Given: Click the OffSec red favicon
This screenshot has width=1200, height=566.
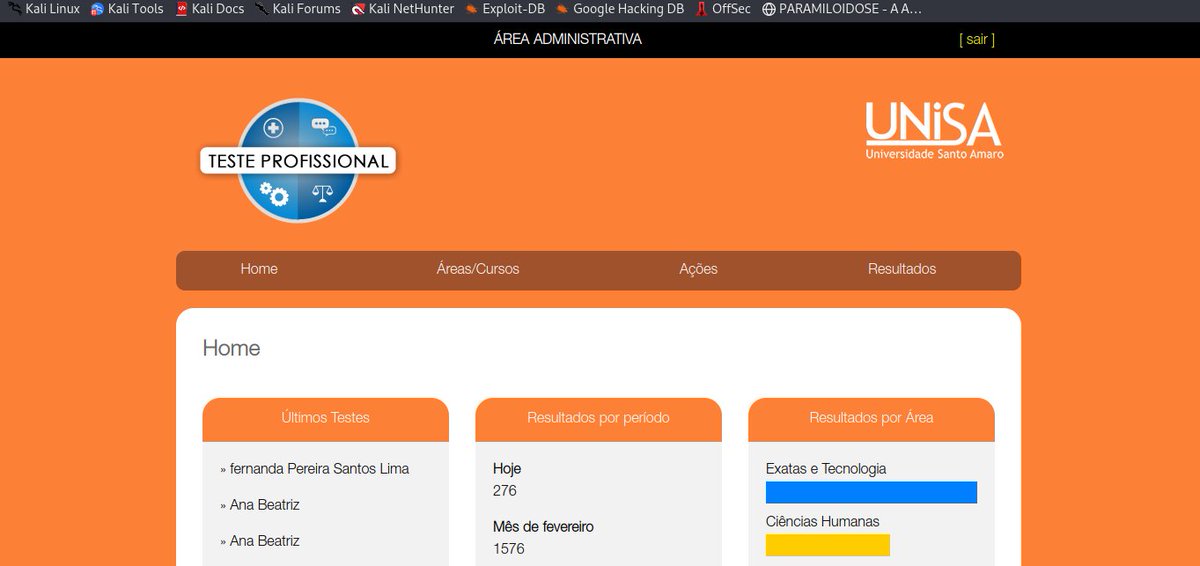Looking at the screenshot, I should [x=702, y=9].
